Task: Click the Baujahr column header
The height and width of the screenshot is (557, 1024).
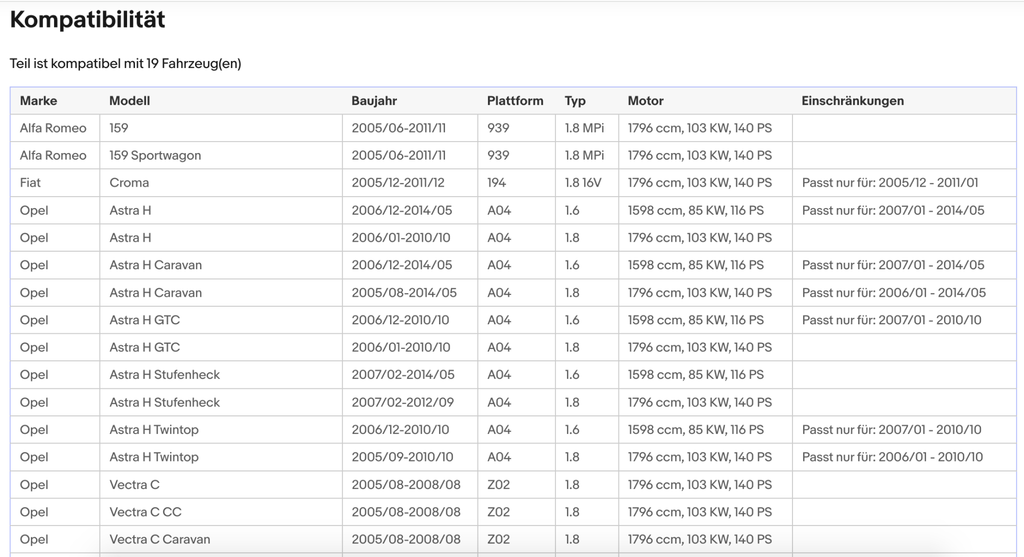Action: tap(374, 101)
